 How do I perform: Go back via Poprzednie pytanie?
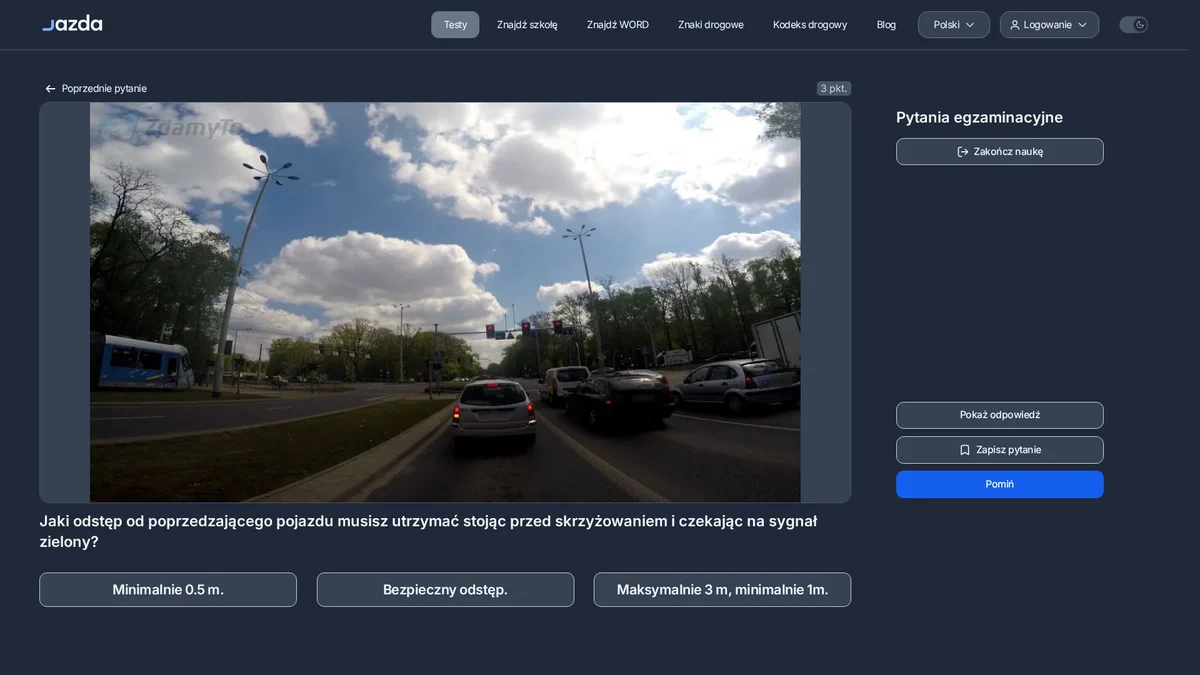[96, 89]
